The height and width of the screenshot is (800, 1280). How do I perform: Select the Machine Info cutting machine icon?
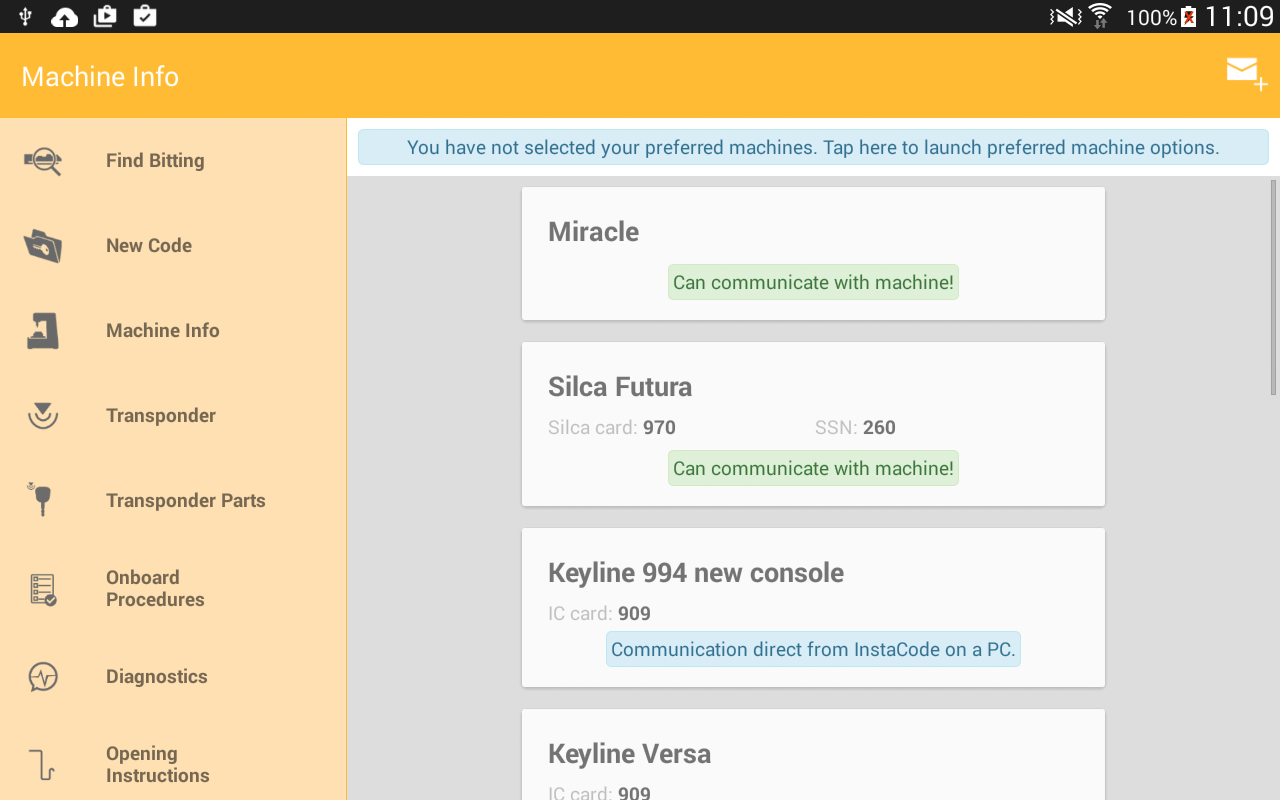tap(42, 330)
